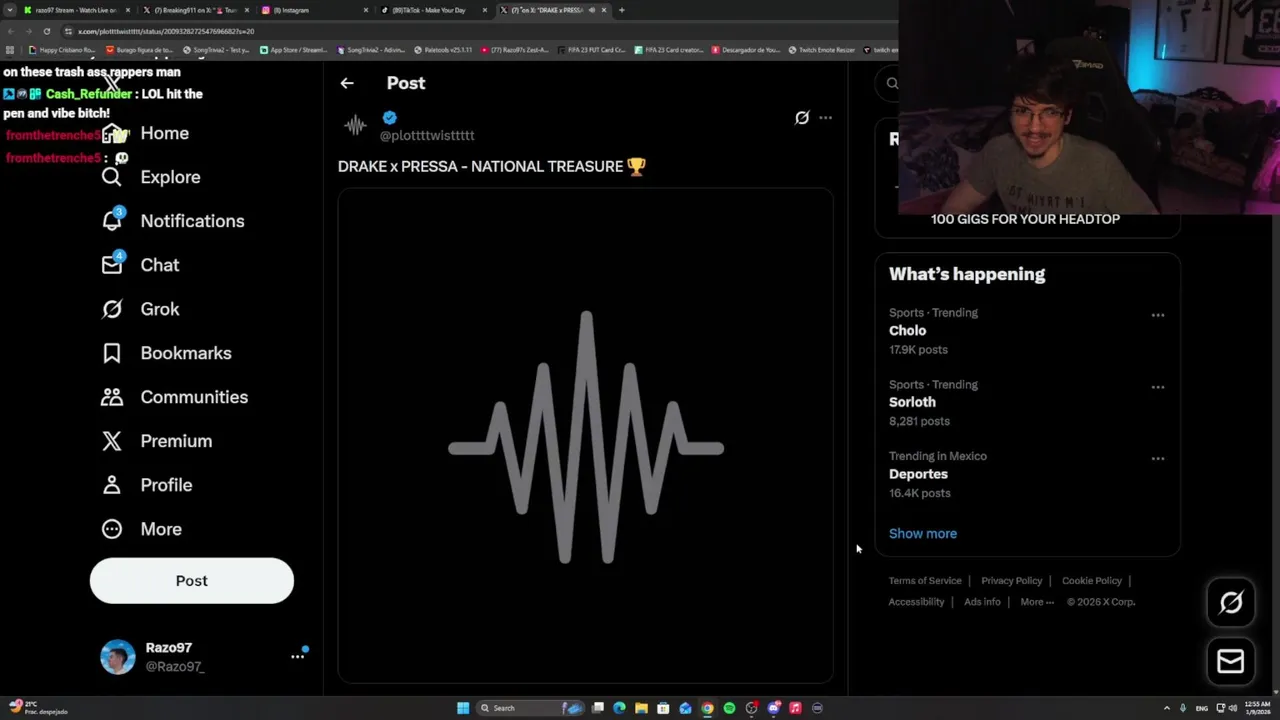
Task: Open Chrome from the taskbar
Action: [707, 708]
